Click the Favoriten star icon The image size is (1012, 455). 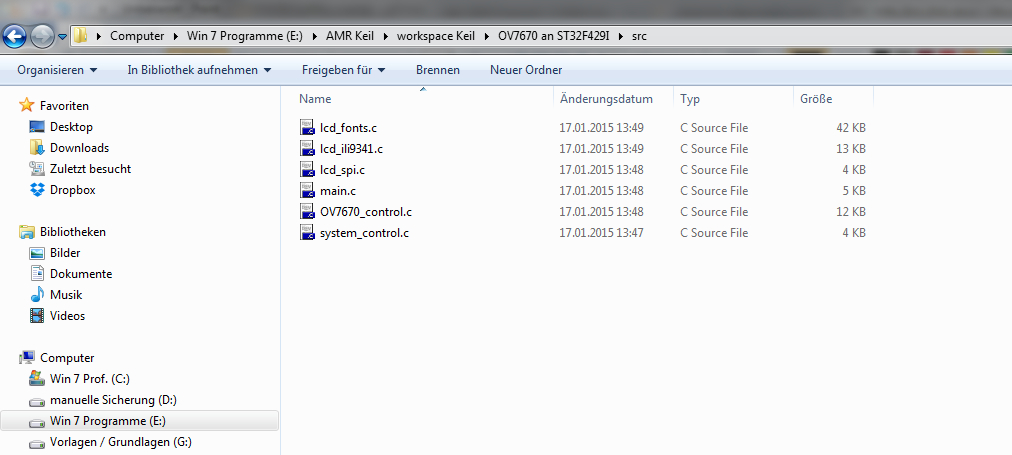click(x=26, y=105)
